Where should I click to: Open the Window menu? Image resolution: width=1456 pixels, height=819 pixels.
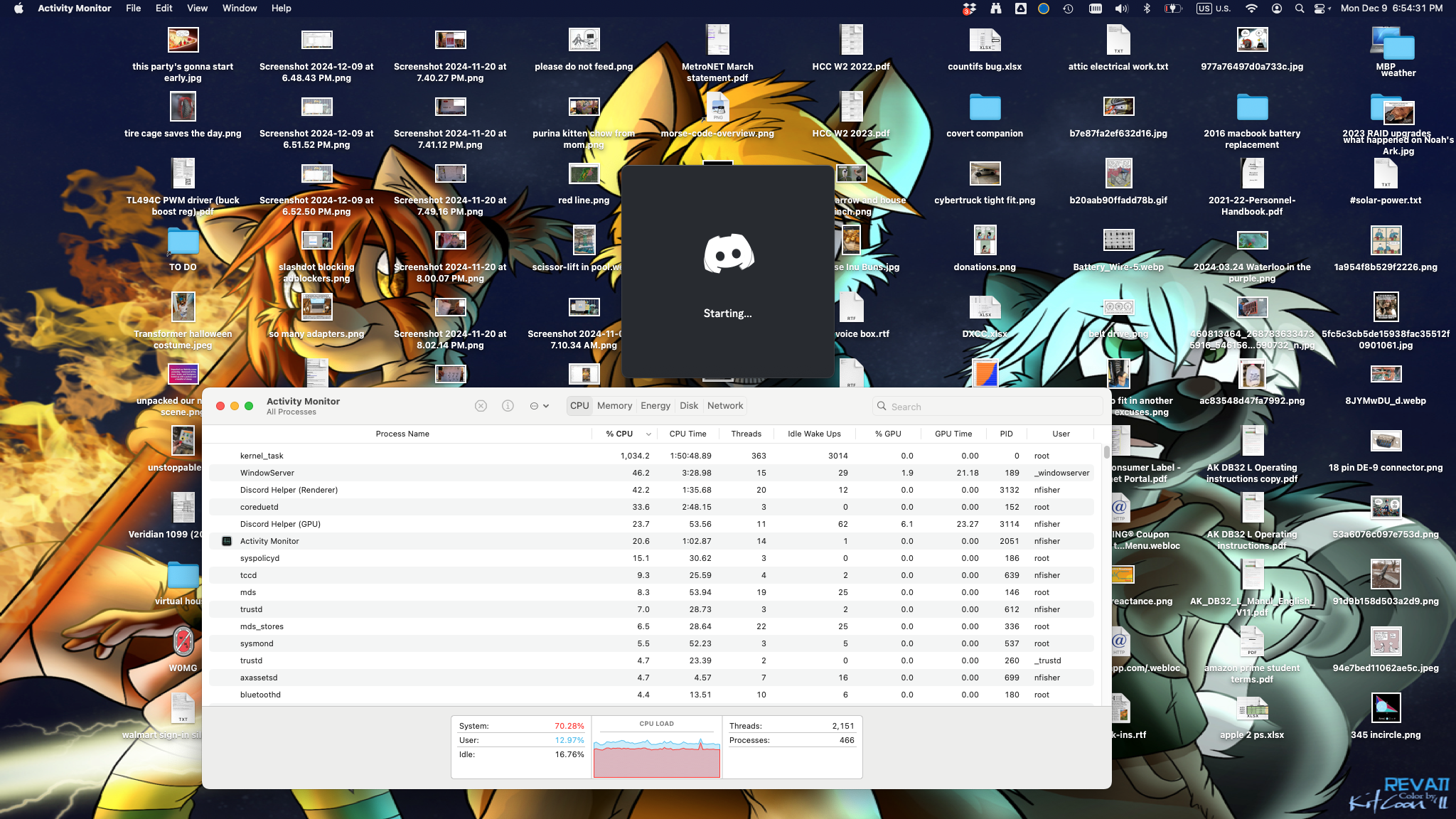239,9
